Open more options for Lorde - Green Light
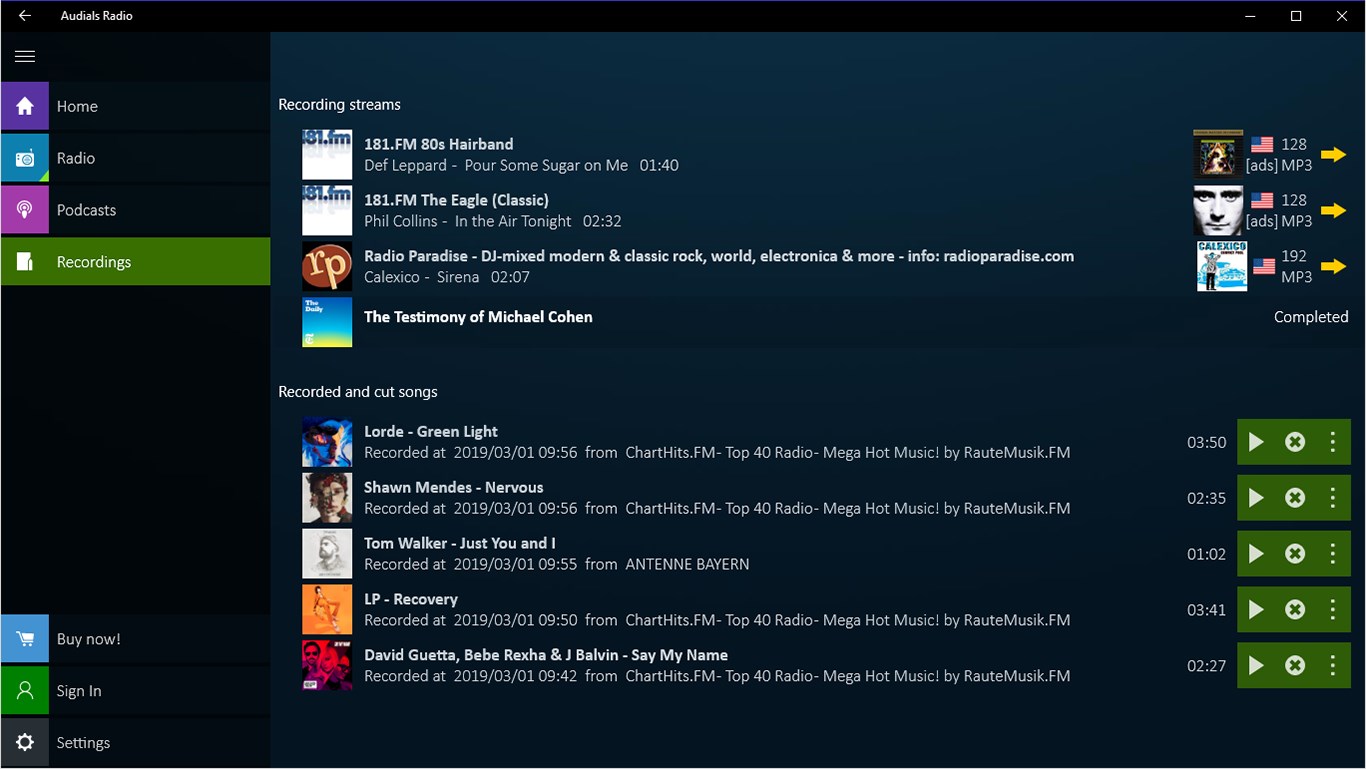Screen dimensions: 1366x769 (1332, 441)
